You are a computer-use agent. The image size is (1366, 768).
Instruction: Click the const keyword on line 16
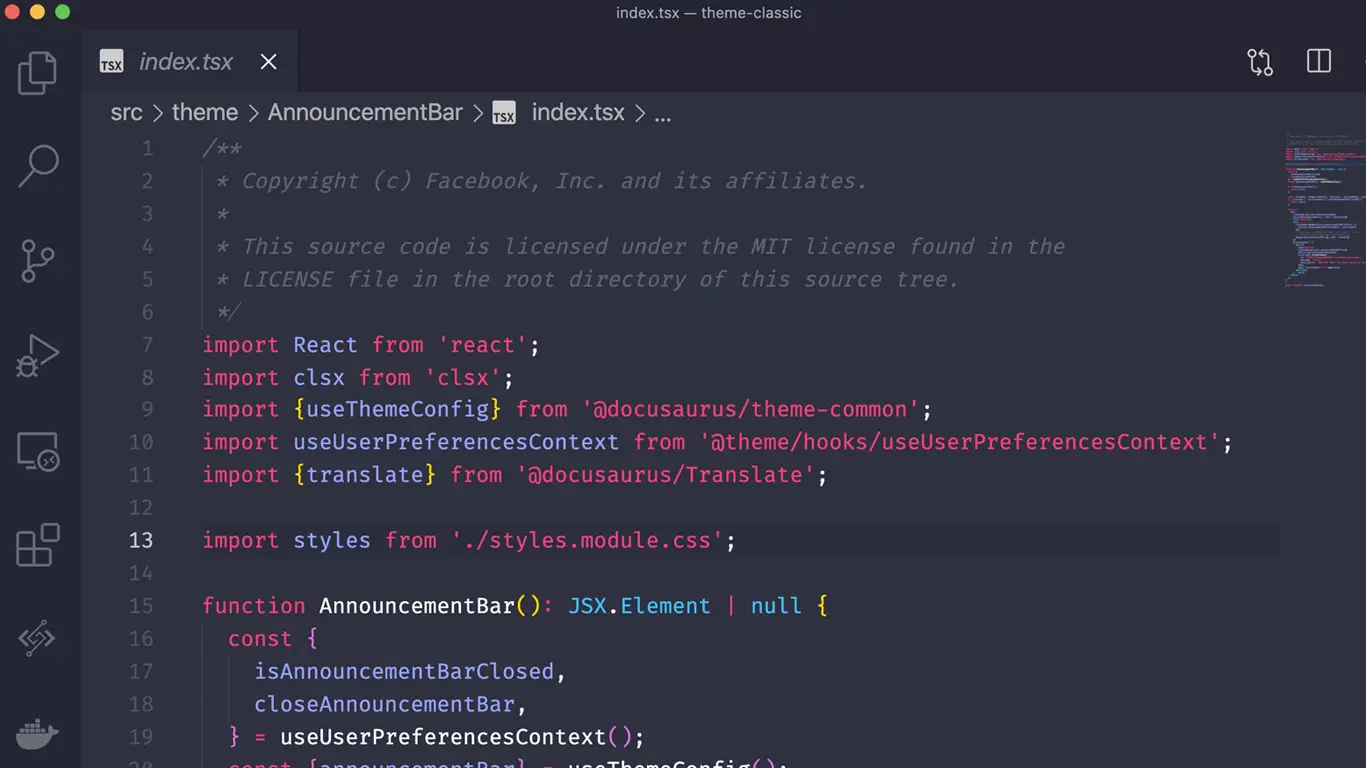260,639
